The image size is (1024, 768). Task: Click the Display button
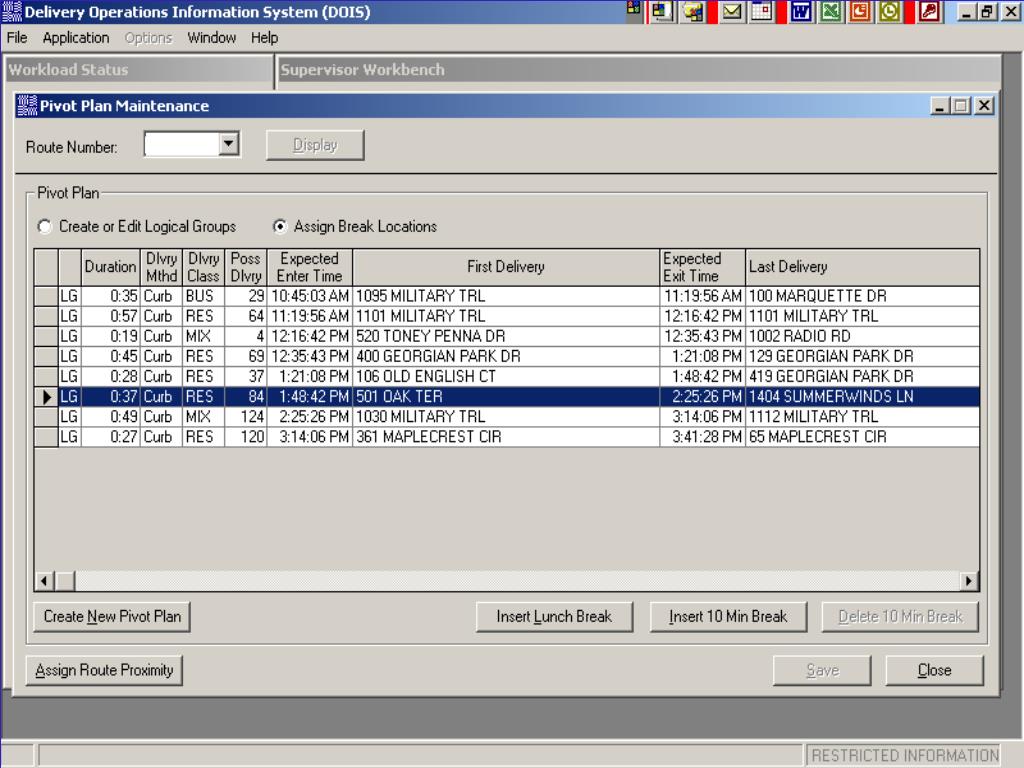[315, 145]
